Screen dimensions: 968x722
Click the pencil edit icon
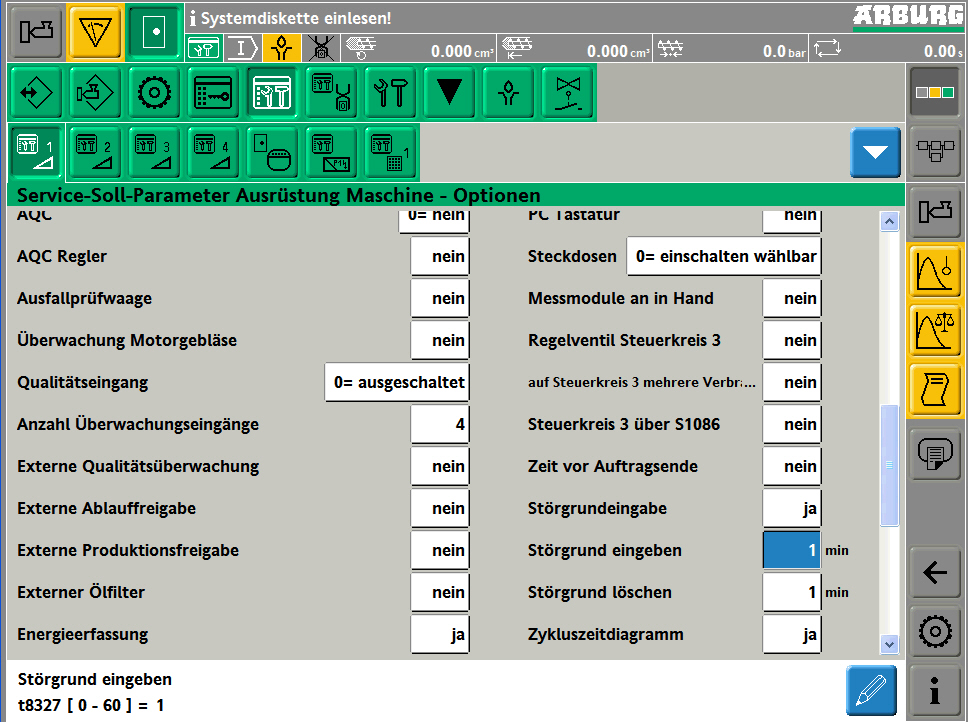point(870,691)
